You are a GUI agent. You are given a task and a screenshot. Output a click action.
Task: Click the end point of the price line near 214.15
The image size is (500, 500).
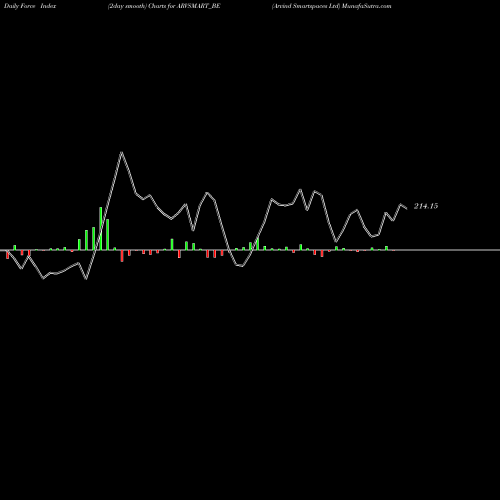coord(406,208)
